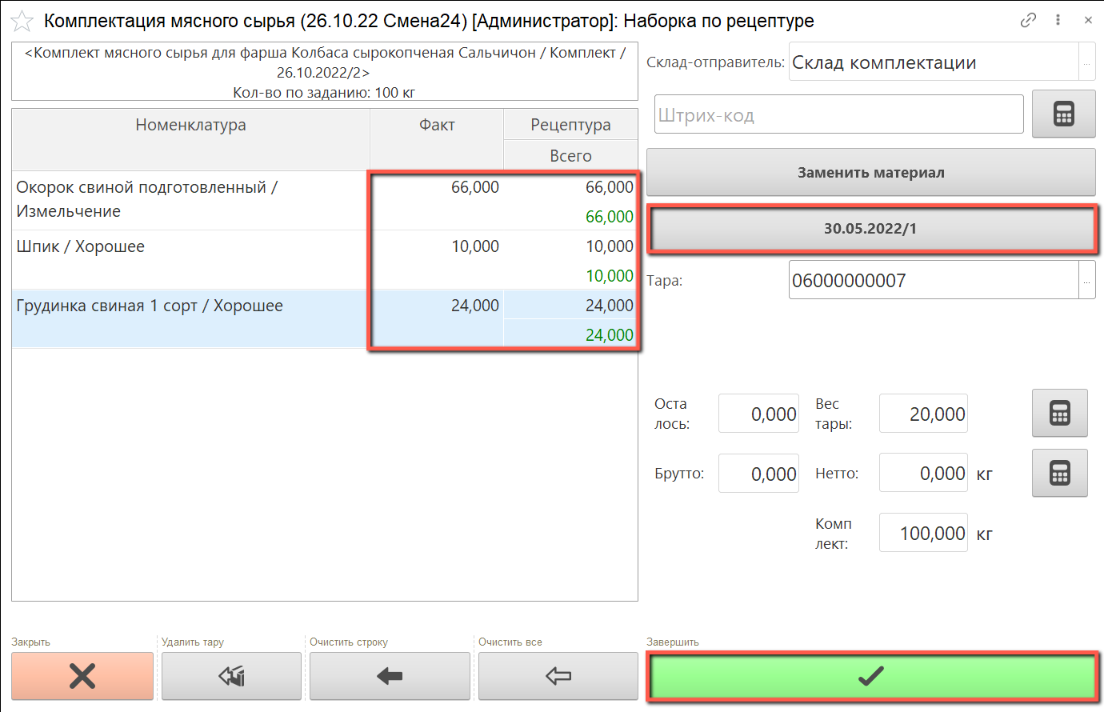Select the Шпик / Хорошее row
This screenshot has width=1104, height=712.
tap(190, 259)
